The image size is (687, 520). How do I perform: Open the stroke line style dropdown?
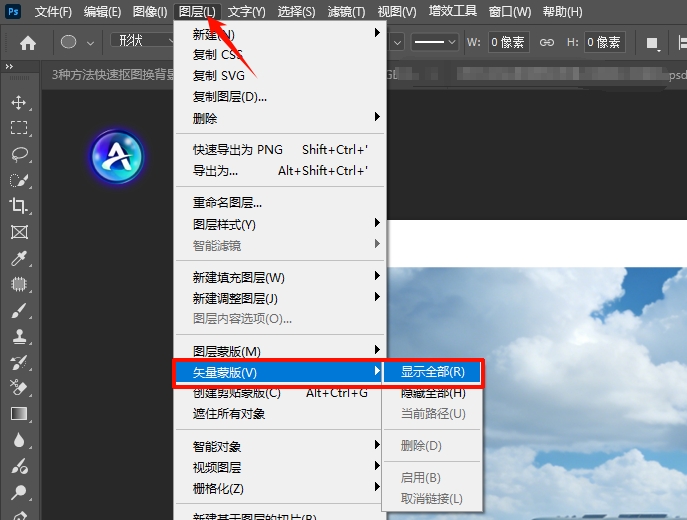pyautogui.click(x=434, y=42)
